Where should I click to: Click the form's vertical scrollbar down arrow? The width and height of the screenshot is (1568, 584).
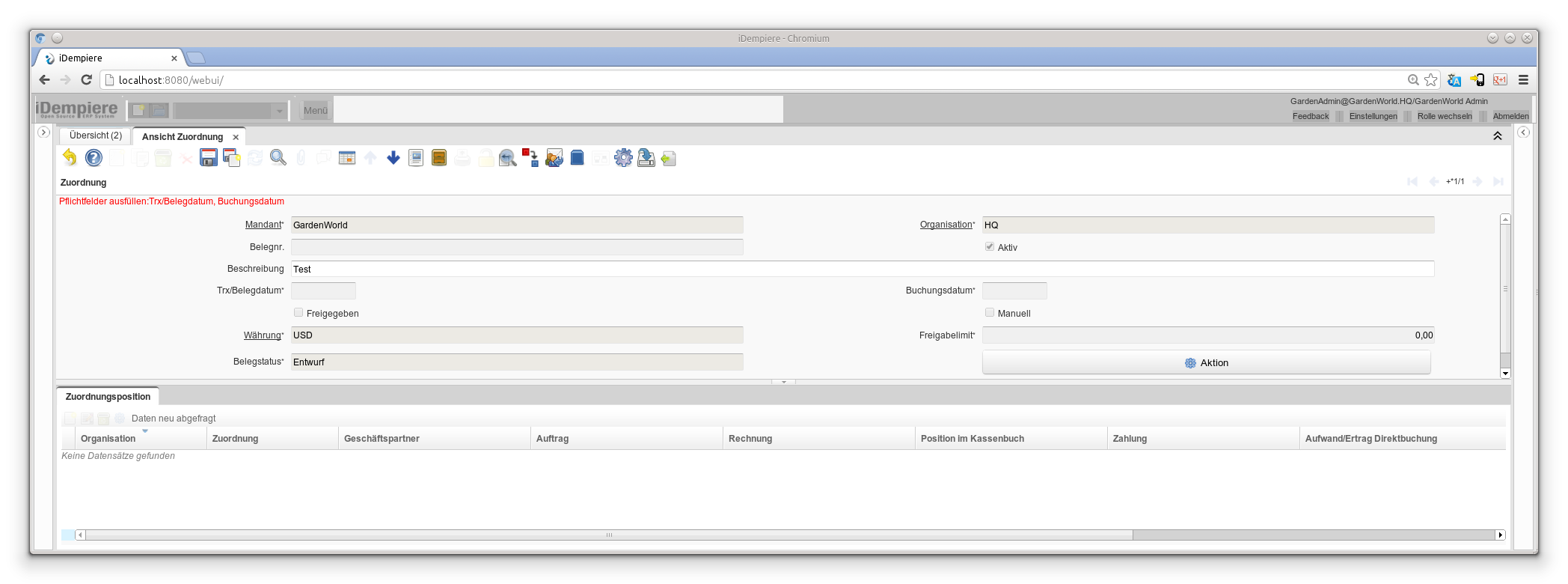[1505, 373]
